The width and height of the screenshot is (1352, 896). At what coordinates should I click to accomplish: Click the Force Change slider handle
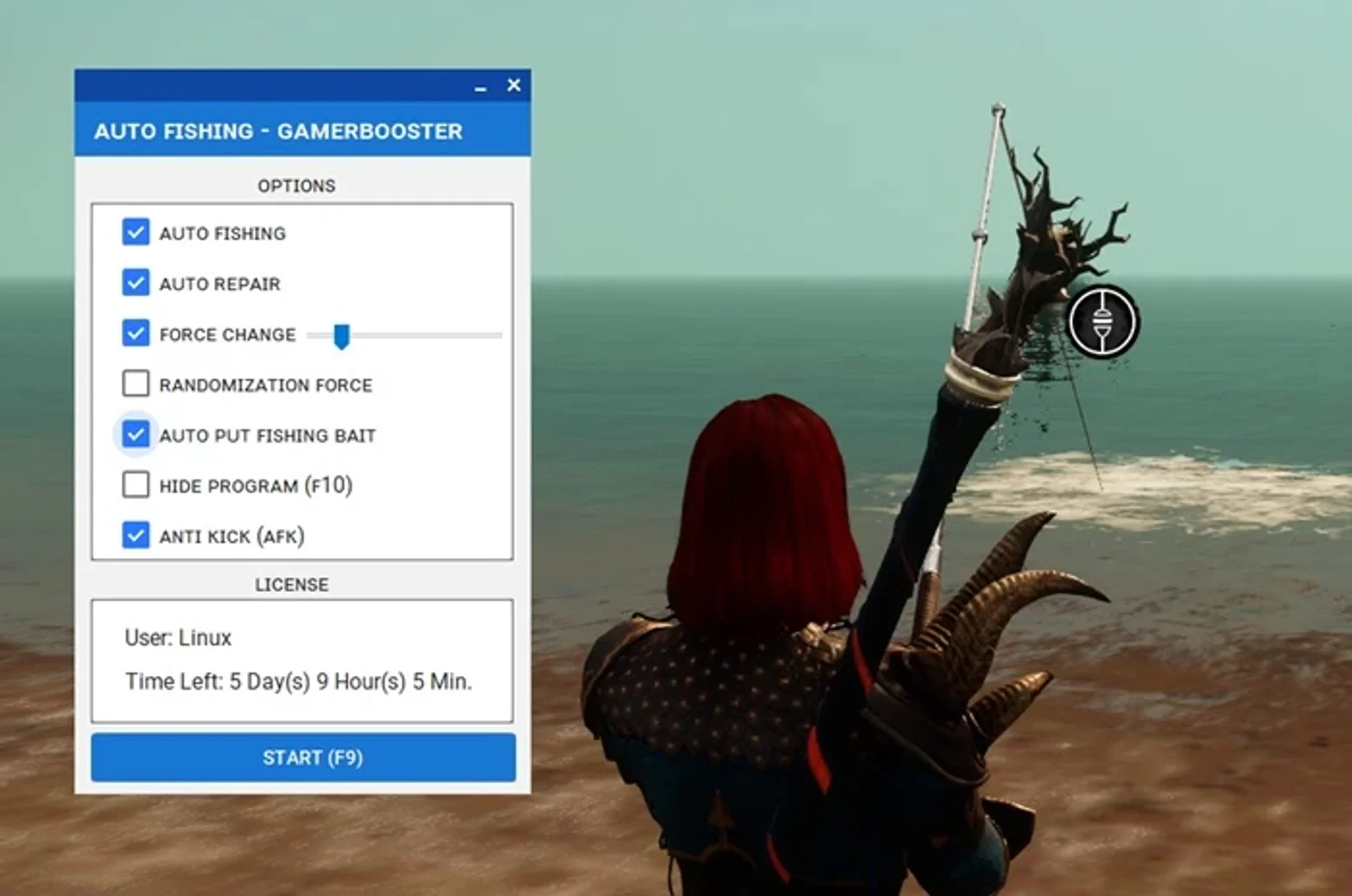point(341,336)
